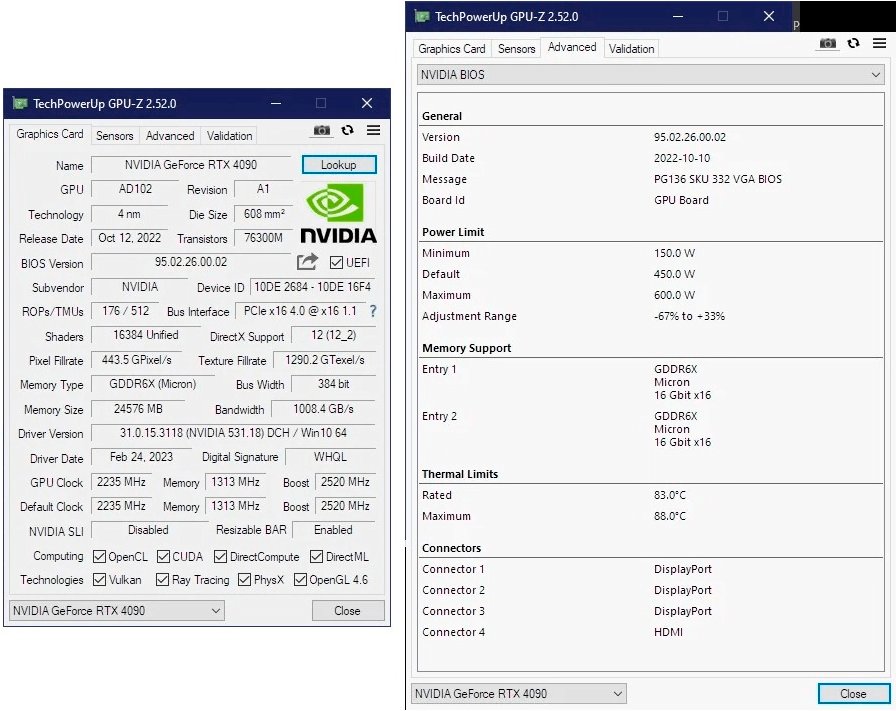This screenshot has width=896, height=711.
Task: Click the Device ID field
Action: point(313,287)
